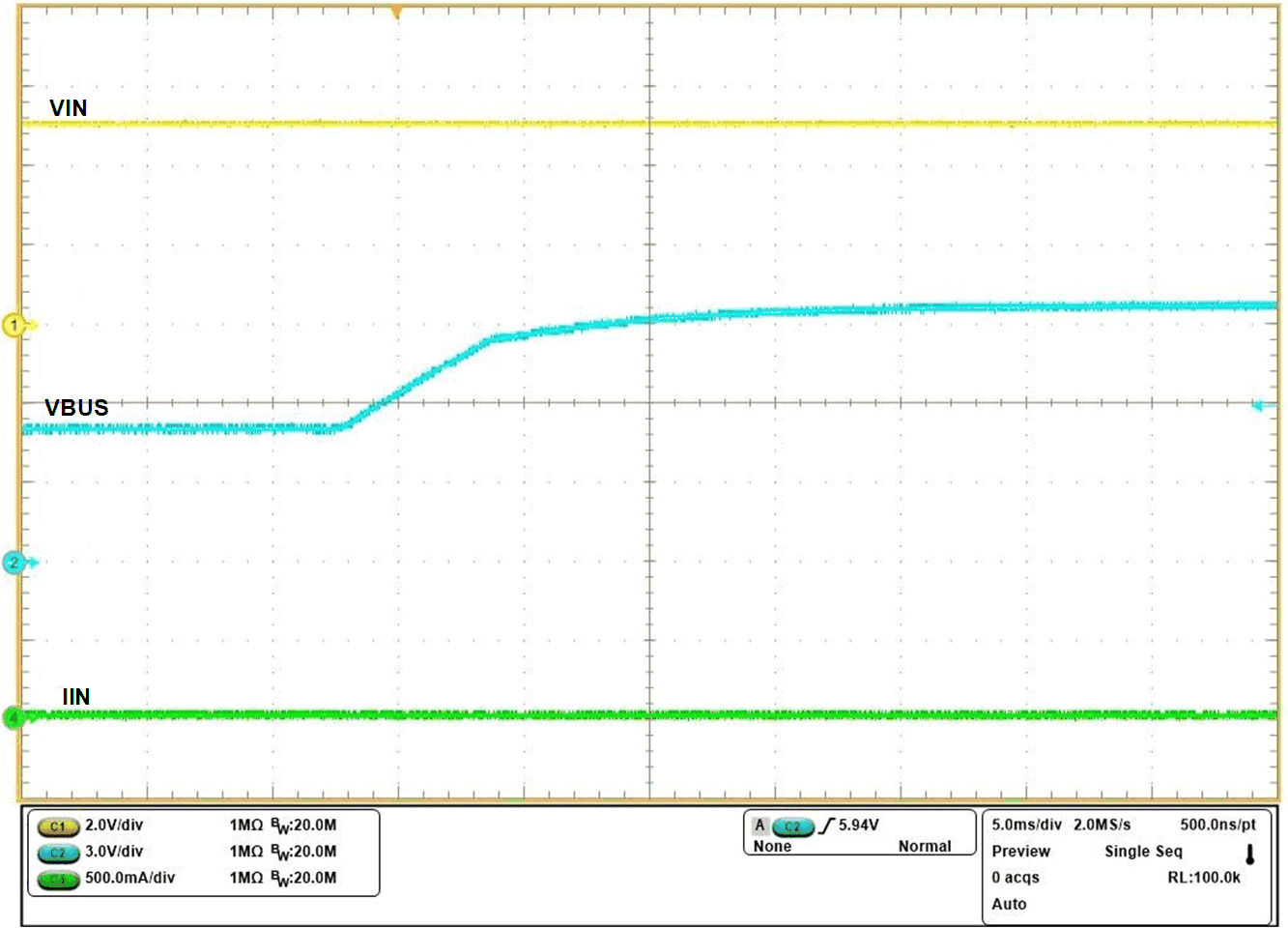Click the Preview acquisition status label
The height and width of the screenshot is (928, 1288).
1020,852
